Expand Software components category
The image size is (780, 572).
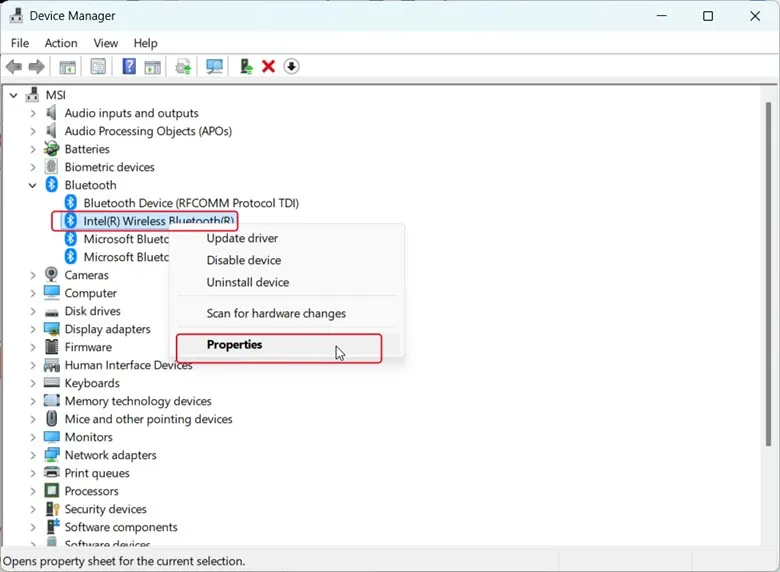(33, 527)
